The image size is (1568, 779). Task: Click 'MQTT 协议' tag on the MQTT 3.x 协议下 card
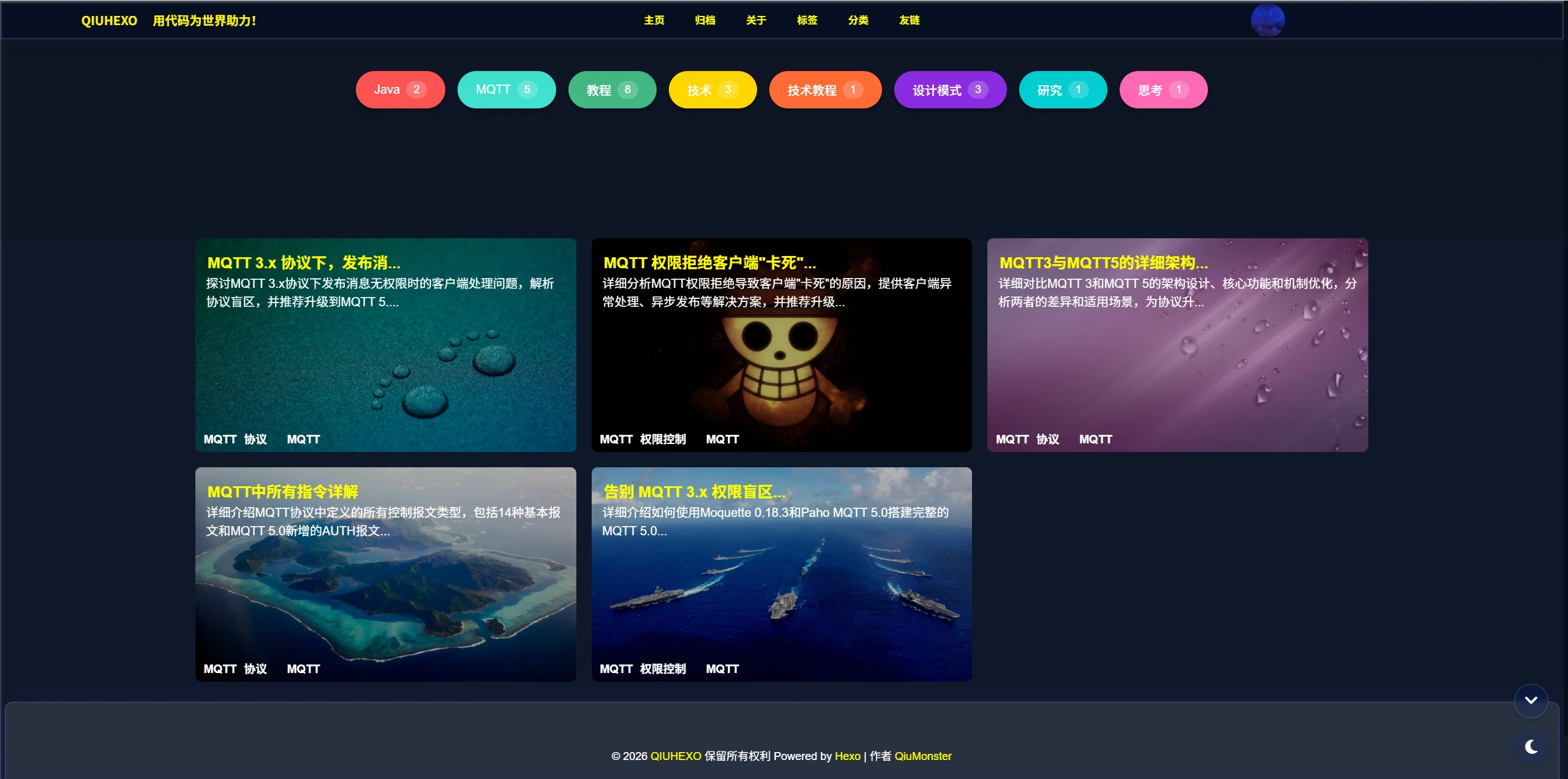coord(235,439)
